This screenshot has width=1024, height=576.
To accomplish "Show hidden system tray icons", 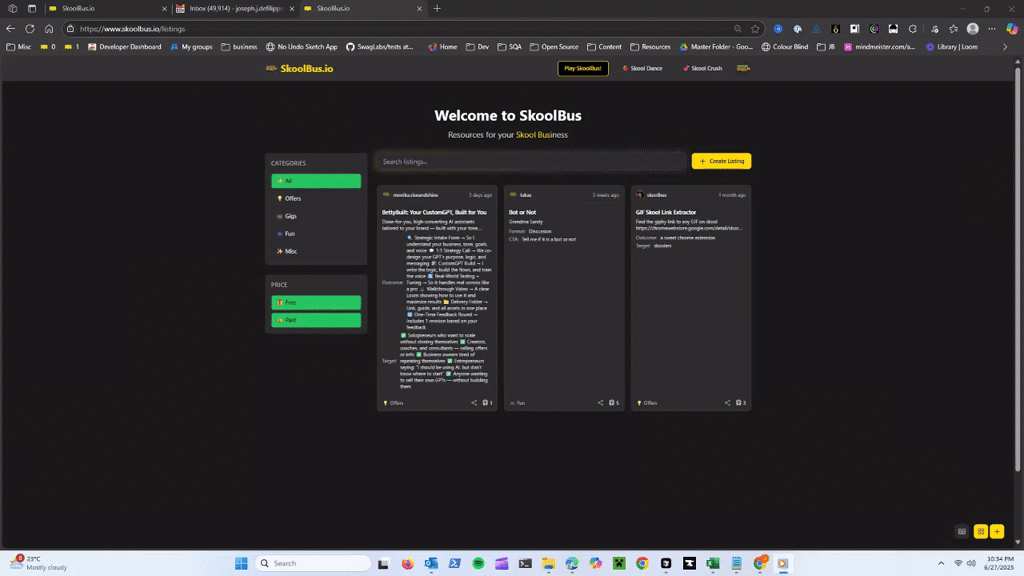I will point(941,563).
